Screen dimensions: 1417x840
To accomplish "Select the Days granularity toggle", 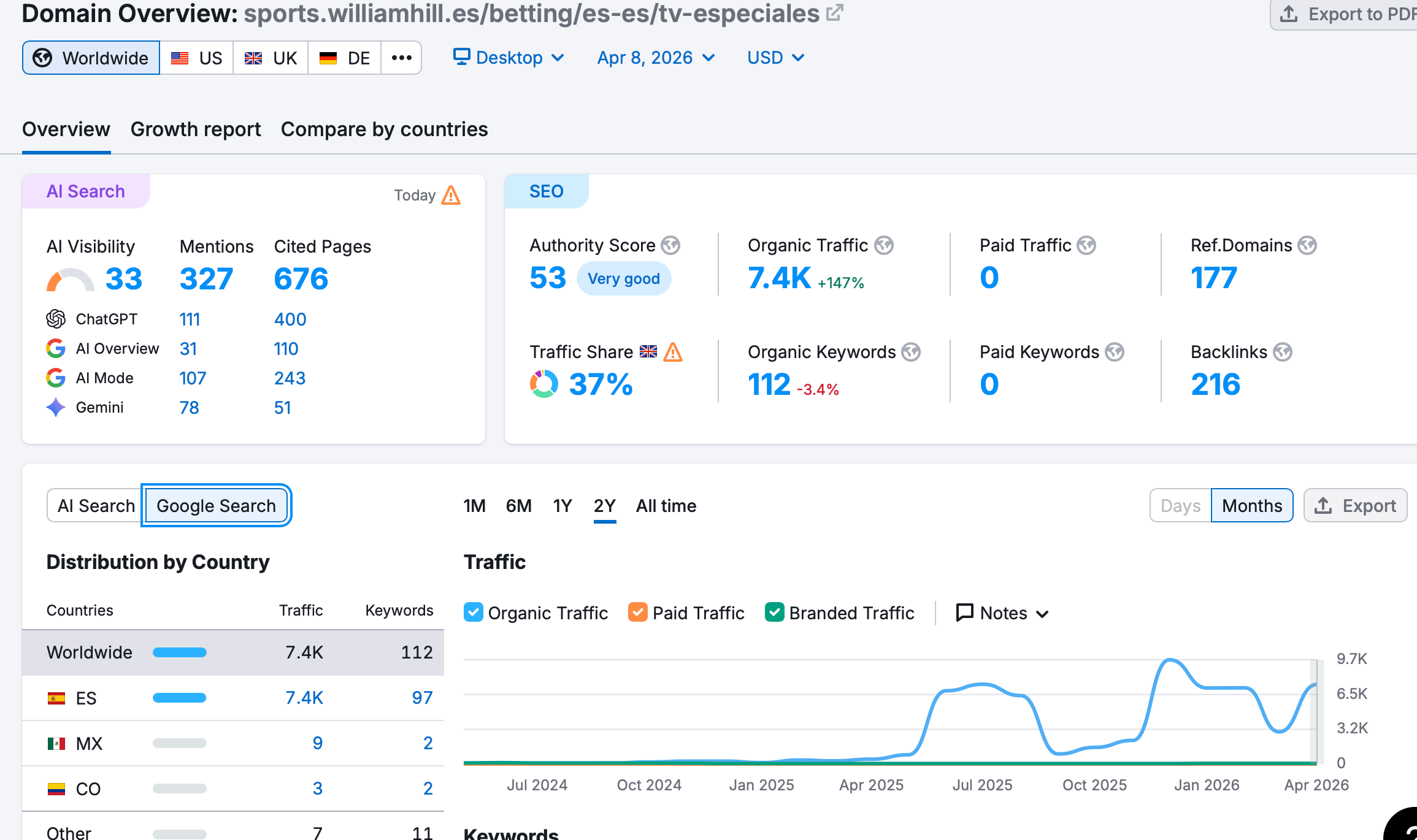I will point(1180,506).
